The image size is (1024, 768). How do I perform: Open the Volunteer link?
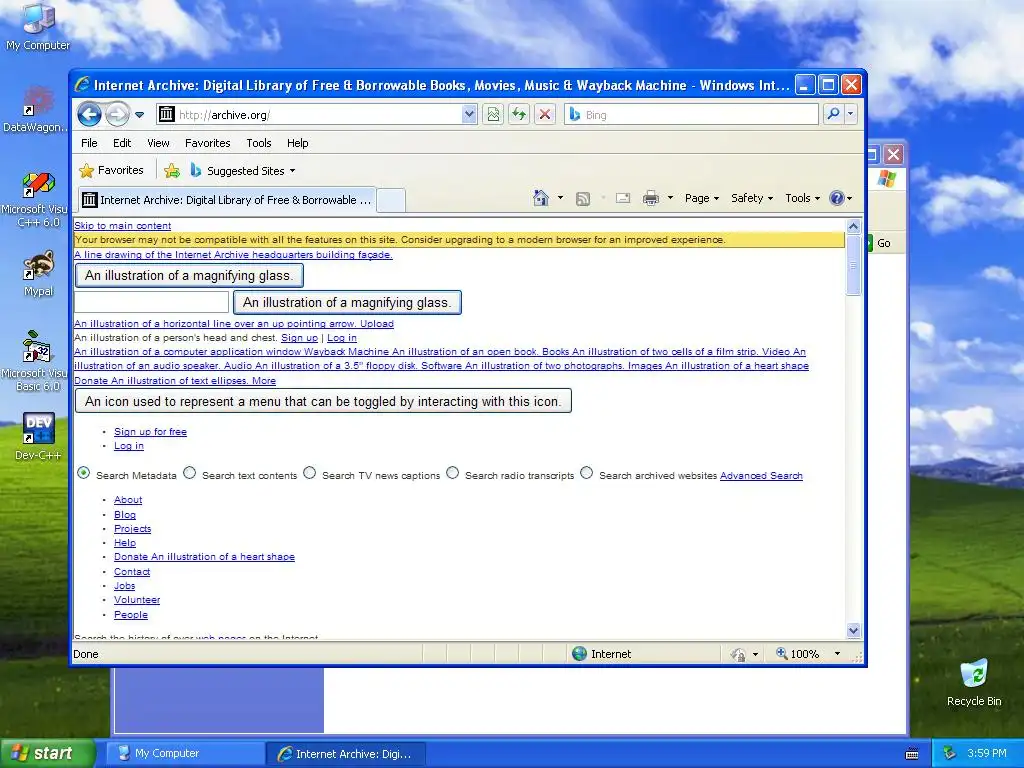(136, 600)
